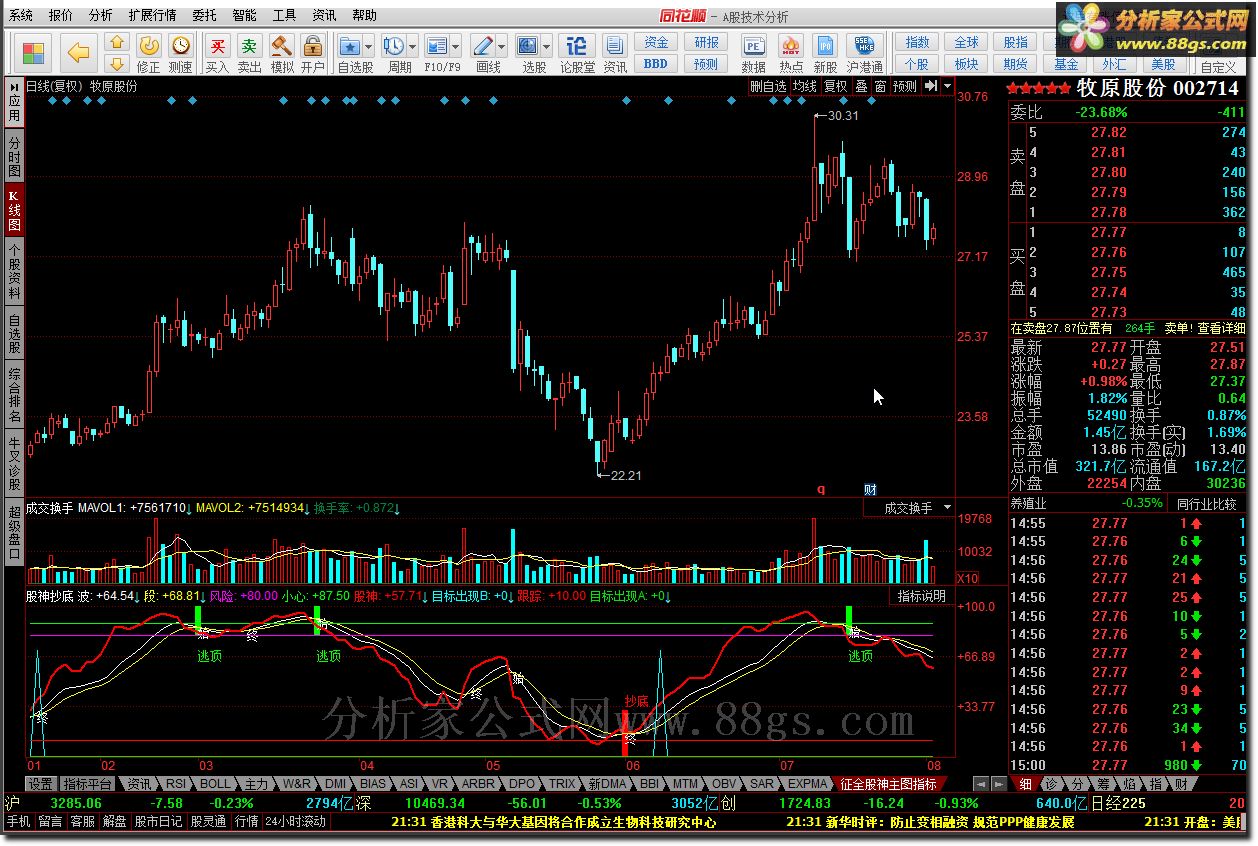Click the collapse sidebar arrow icon above 应用
The width and height of the screenshot is (1258, 846).
[x=14, y=86]
